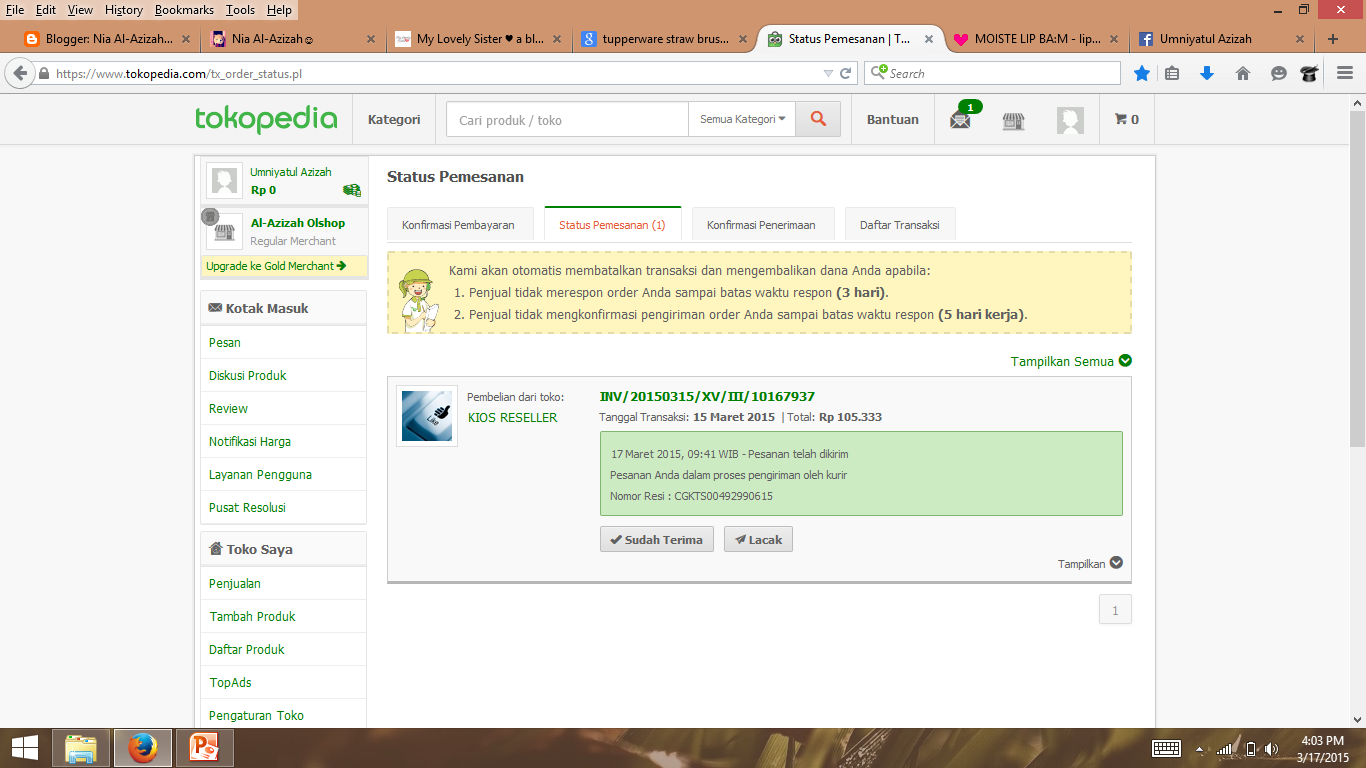Expand Tampilkan Semua chevron
Image resolution: width=1366 pixels, height=768 pixels.
pyautogui.click(x=1125, y=361)
